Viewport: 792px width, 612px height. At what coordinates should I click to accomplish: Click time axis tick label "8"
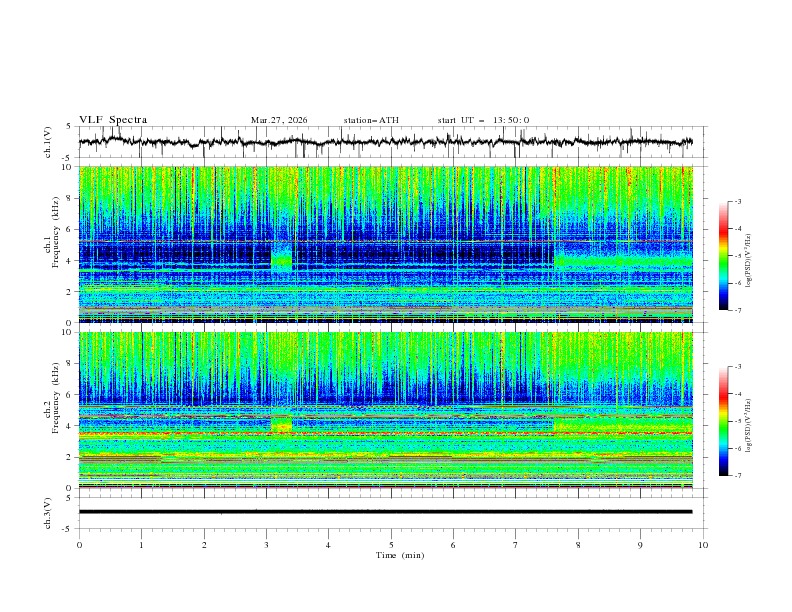pos(578,545)
